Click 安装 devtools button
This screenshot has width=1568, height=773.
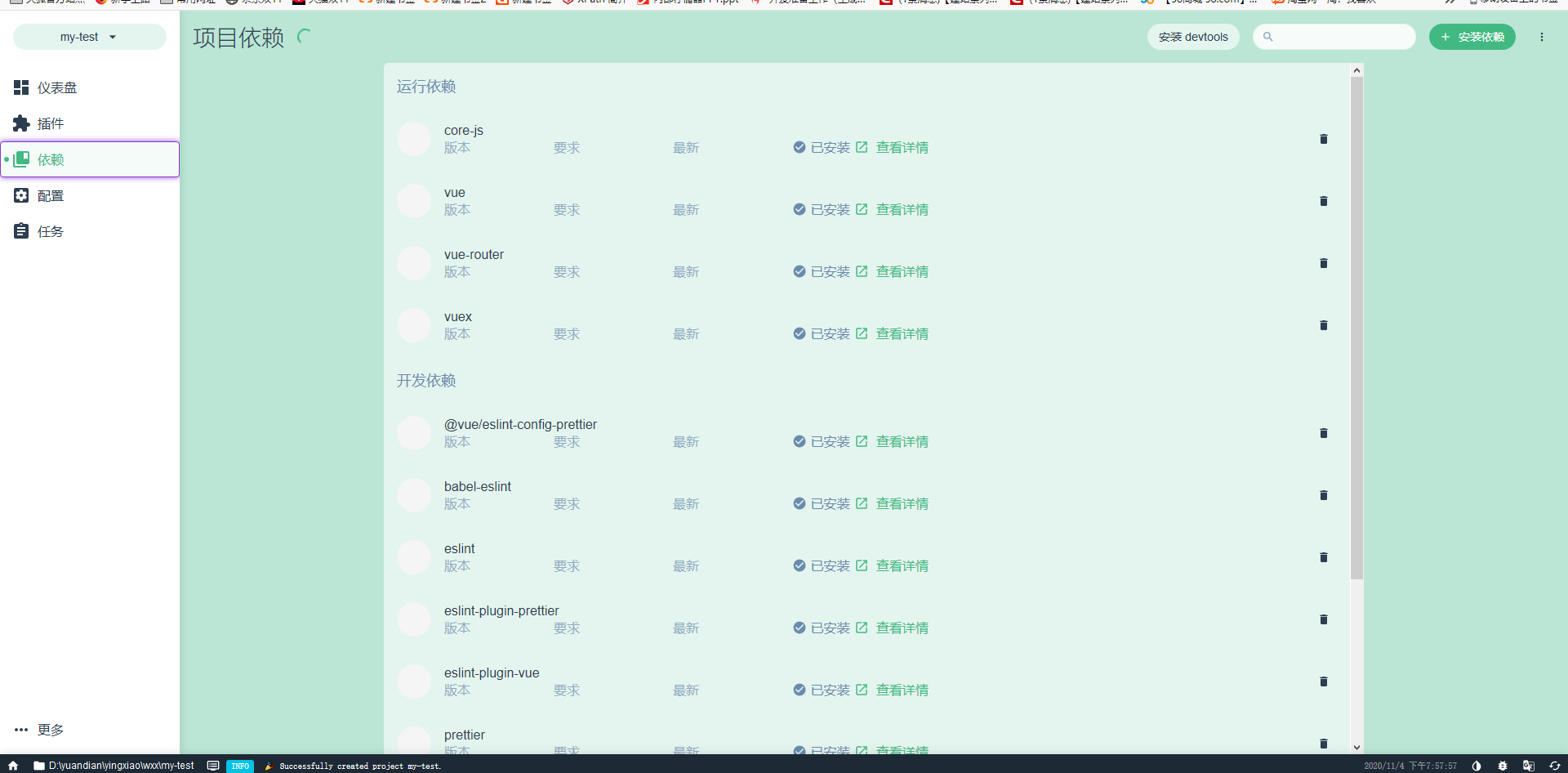pos(1193,37)
